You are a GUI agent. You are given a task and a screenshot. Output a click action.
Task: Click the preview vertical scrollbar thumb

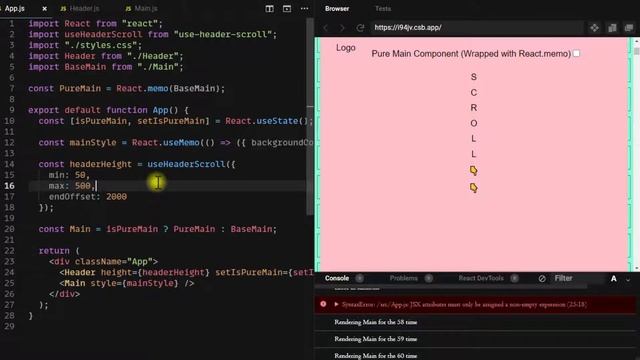point(637,51)
